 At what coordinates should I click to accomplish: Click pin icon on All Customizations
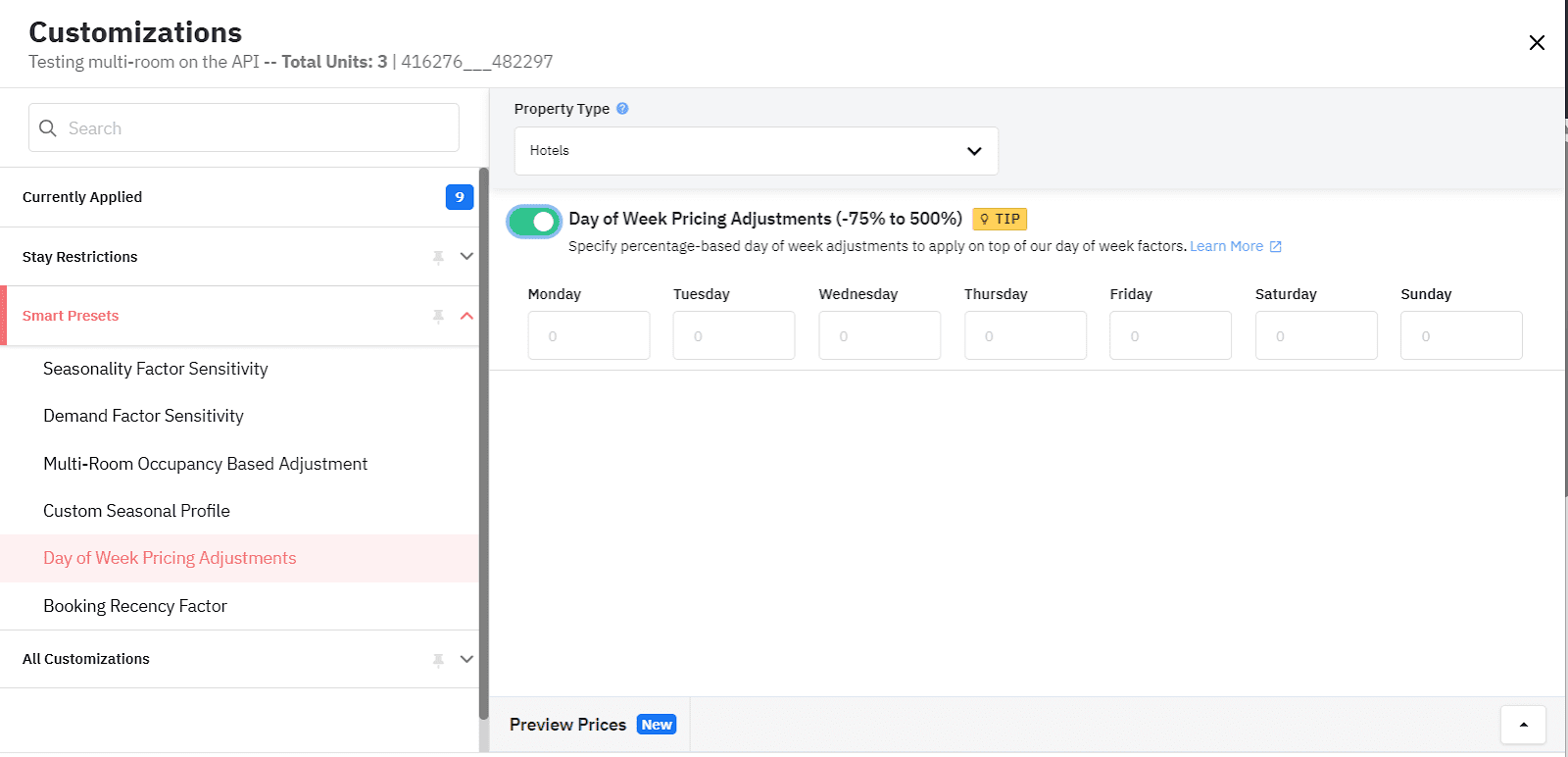click(x=438, y=660)
